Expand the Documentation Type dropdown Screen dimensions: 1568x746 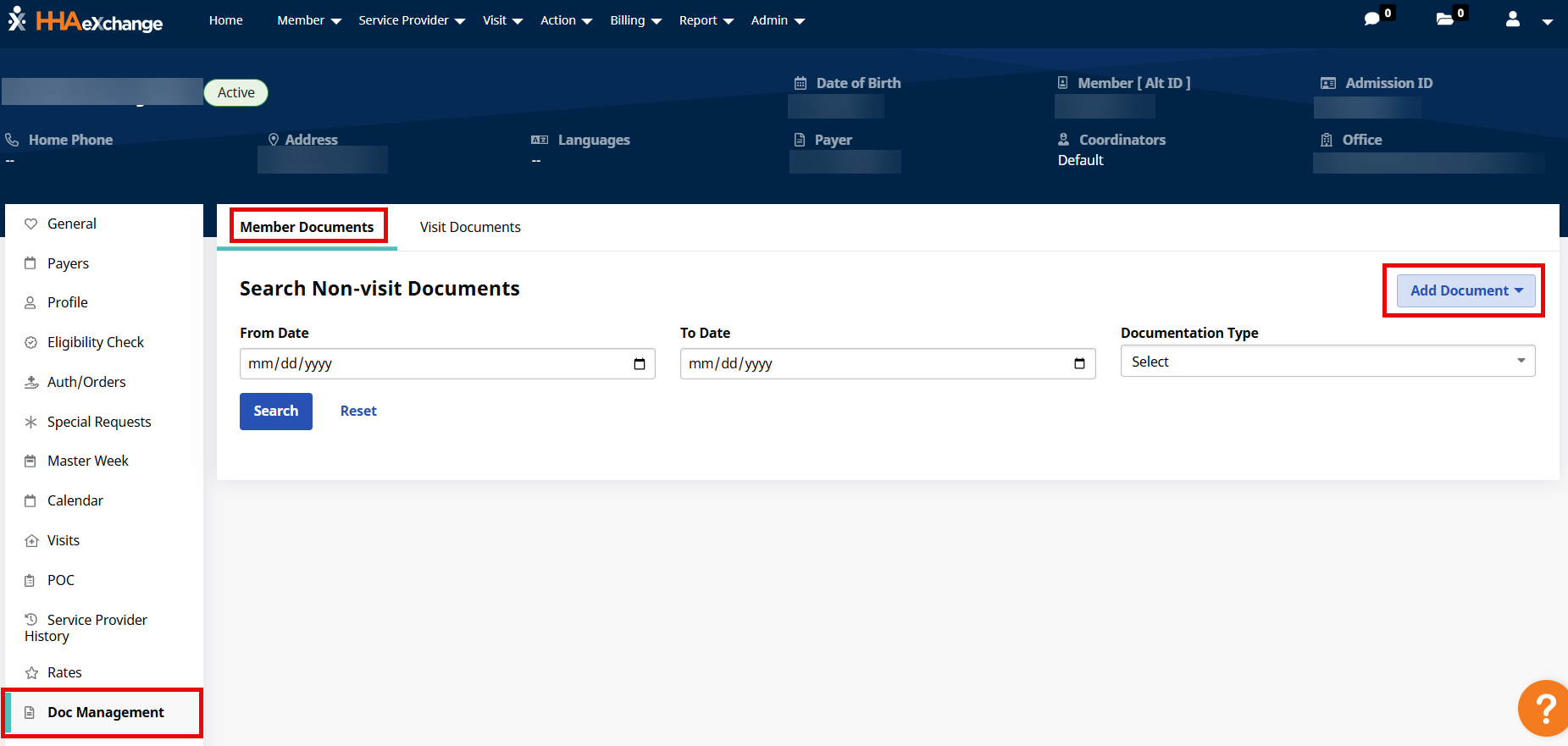(x=1327, y=362)
